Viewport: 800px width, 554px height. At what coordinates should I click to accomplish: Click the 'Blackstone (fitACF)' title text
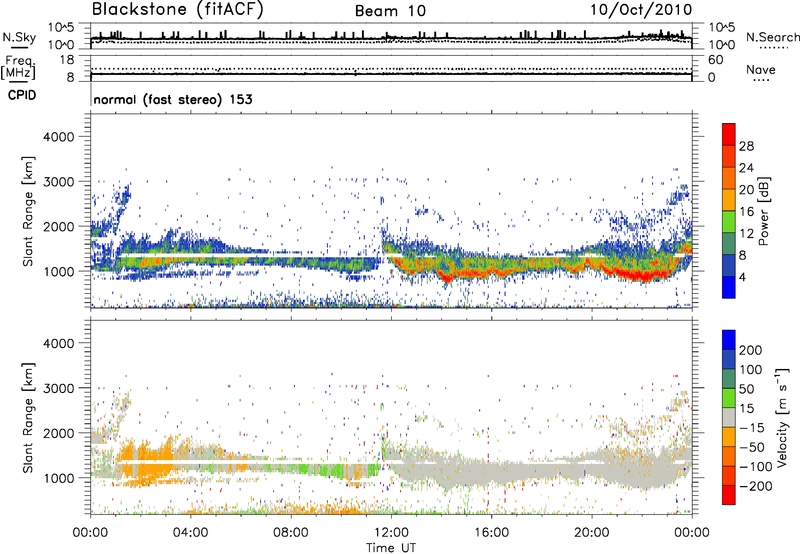[x=178, y=10]
